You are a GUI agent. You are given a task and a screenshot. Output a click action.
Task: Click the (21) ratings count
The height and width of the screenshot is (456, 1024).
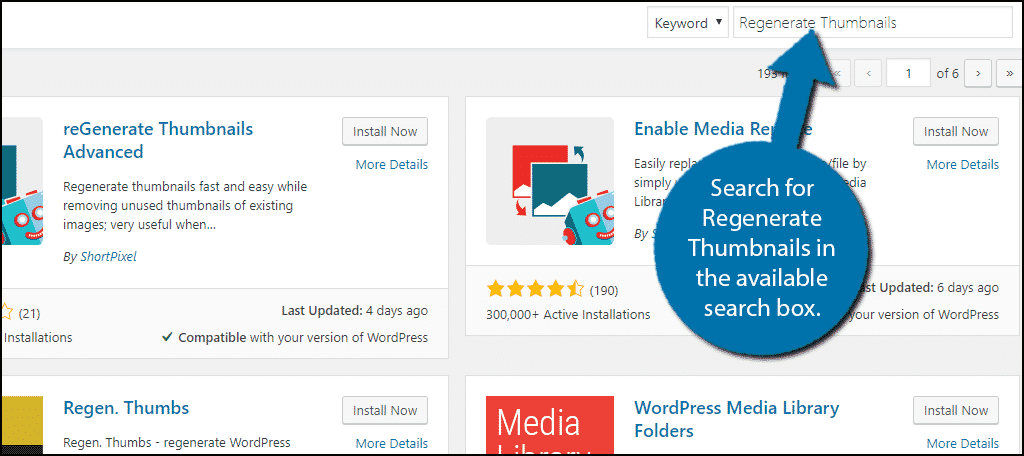click(29, 314)
